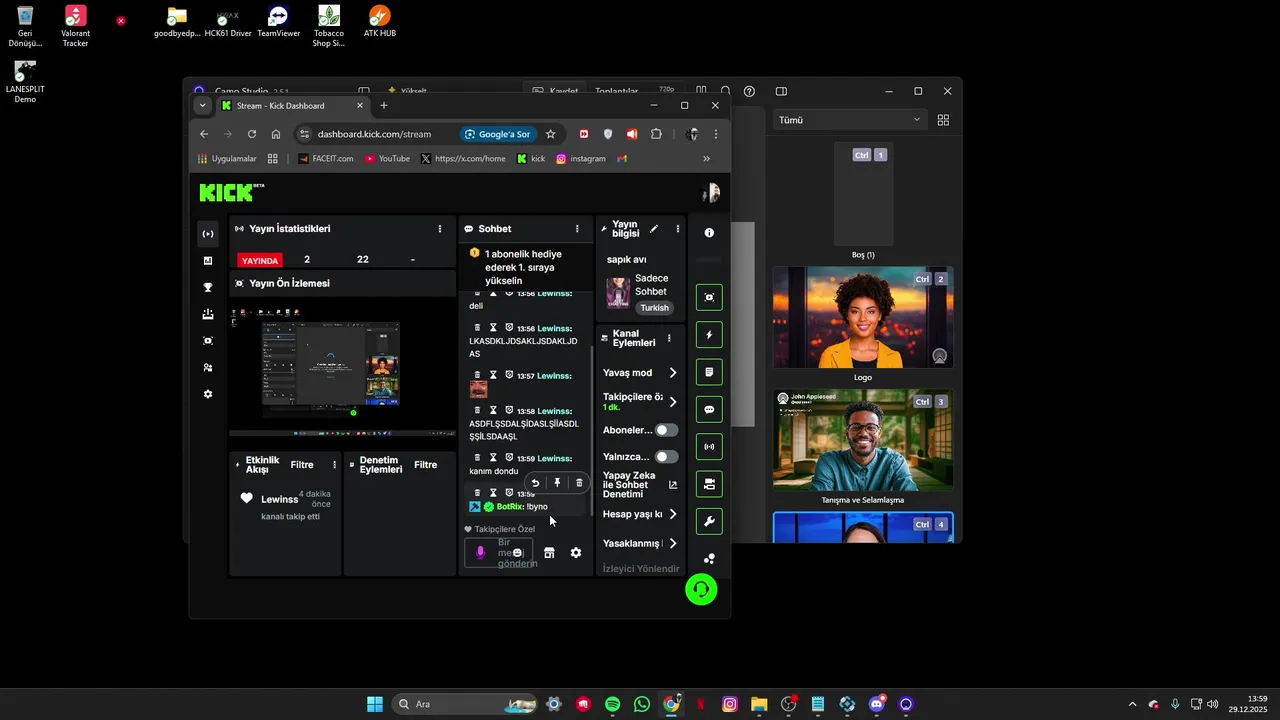Open the green headset support bubble

point(701,589)
